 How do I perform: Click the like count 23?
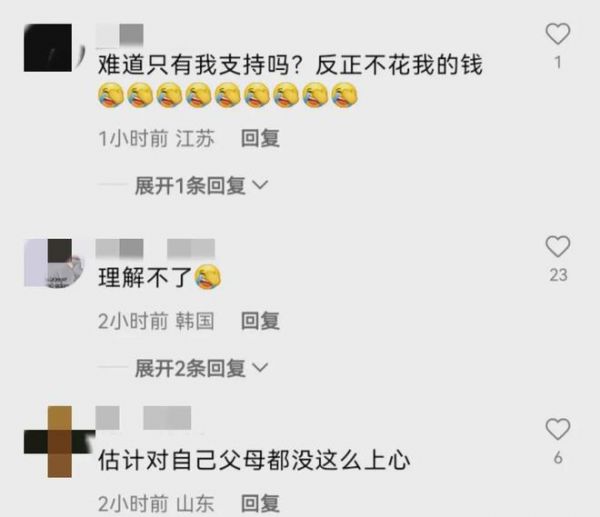point(558,275)
